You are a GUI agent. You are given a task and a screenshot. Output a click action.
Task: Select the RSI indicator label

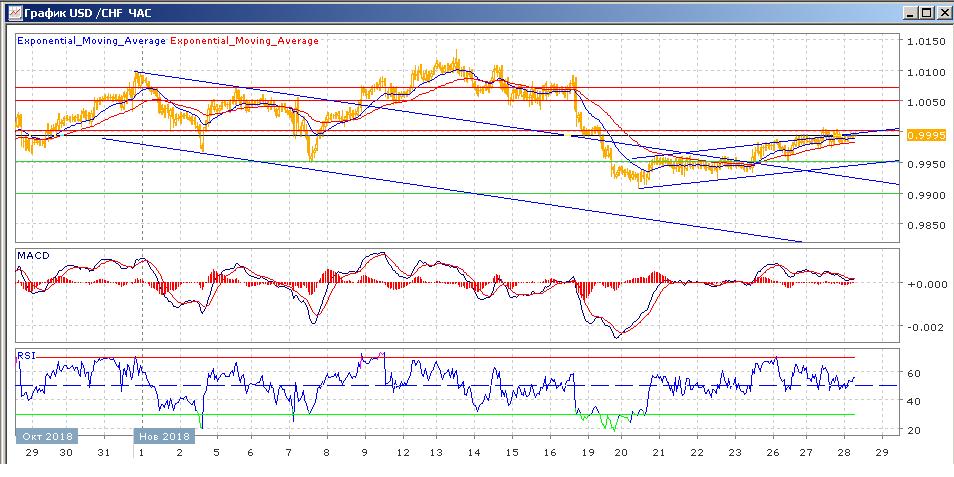tap(28, 354)
